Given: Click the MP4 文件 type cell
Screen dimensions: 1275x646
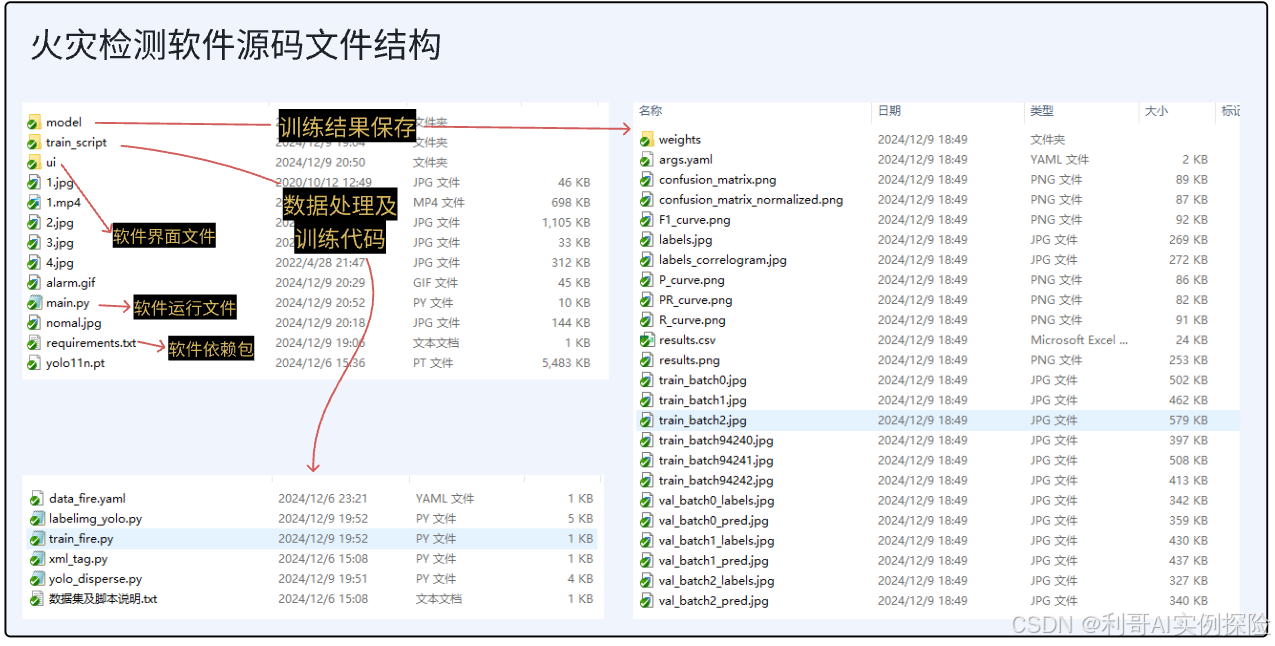Looking at the screenshot, I should 439,203.
